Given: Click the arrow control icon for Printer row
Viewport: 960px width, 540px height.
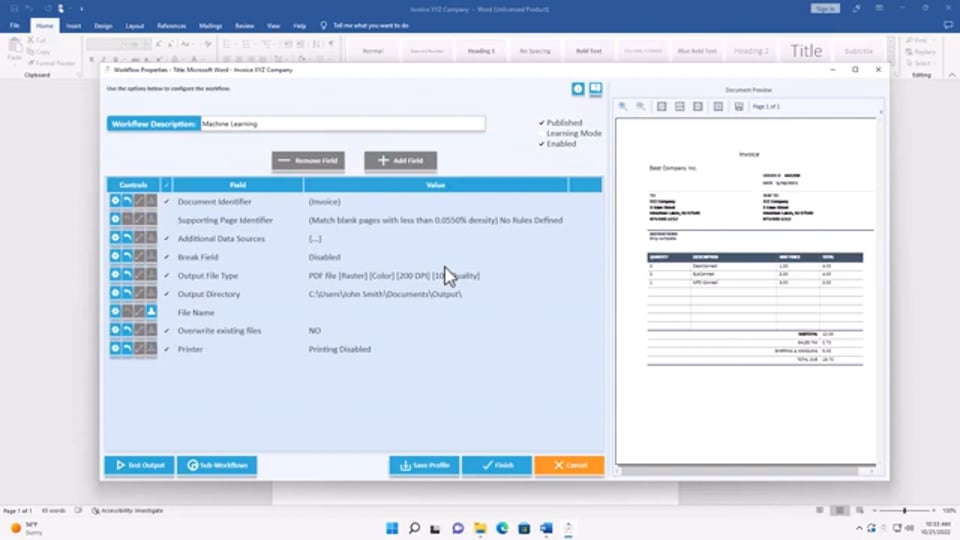Looking at the screenshot, I should (x=128, y=349).
